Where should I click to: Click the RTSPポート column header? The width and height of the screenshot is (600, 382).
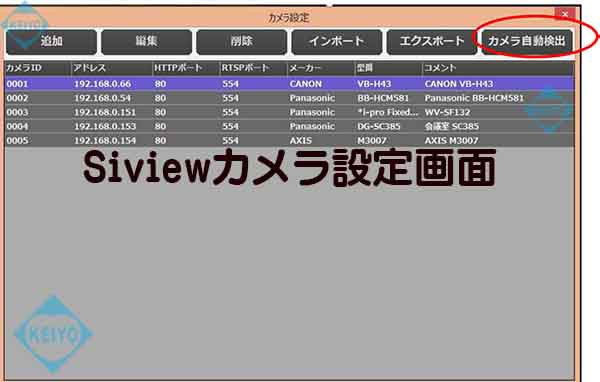[x=253, y=68]
